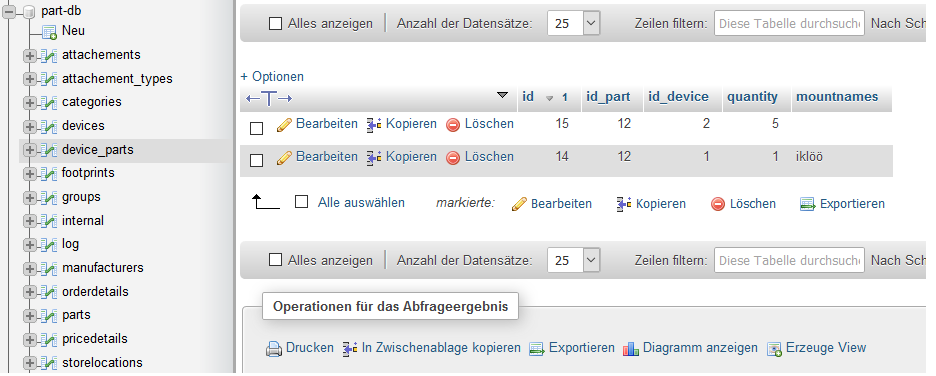Viewport: 936px width, 376px height.
Task: Click the copy icon for row id 14
Action: tap(374, 158)
